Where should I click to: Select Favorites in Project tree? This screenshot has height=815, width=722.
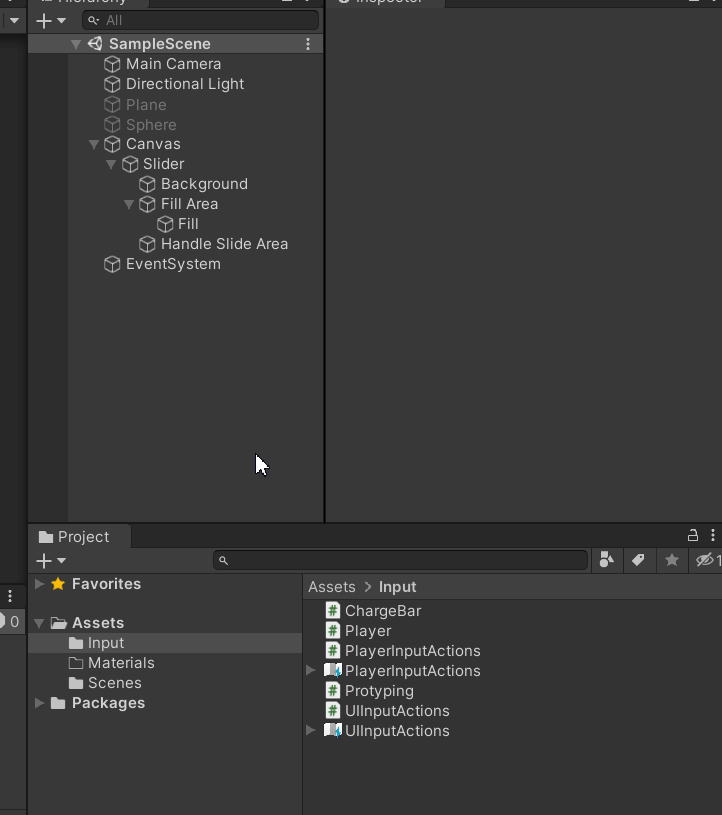pos(106,584)
